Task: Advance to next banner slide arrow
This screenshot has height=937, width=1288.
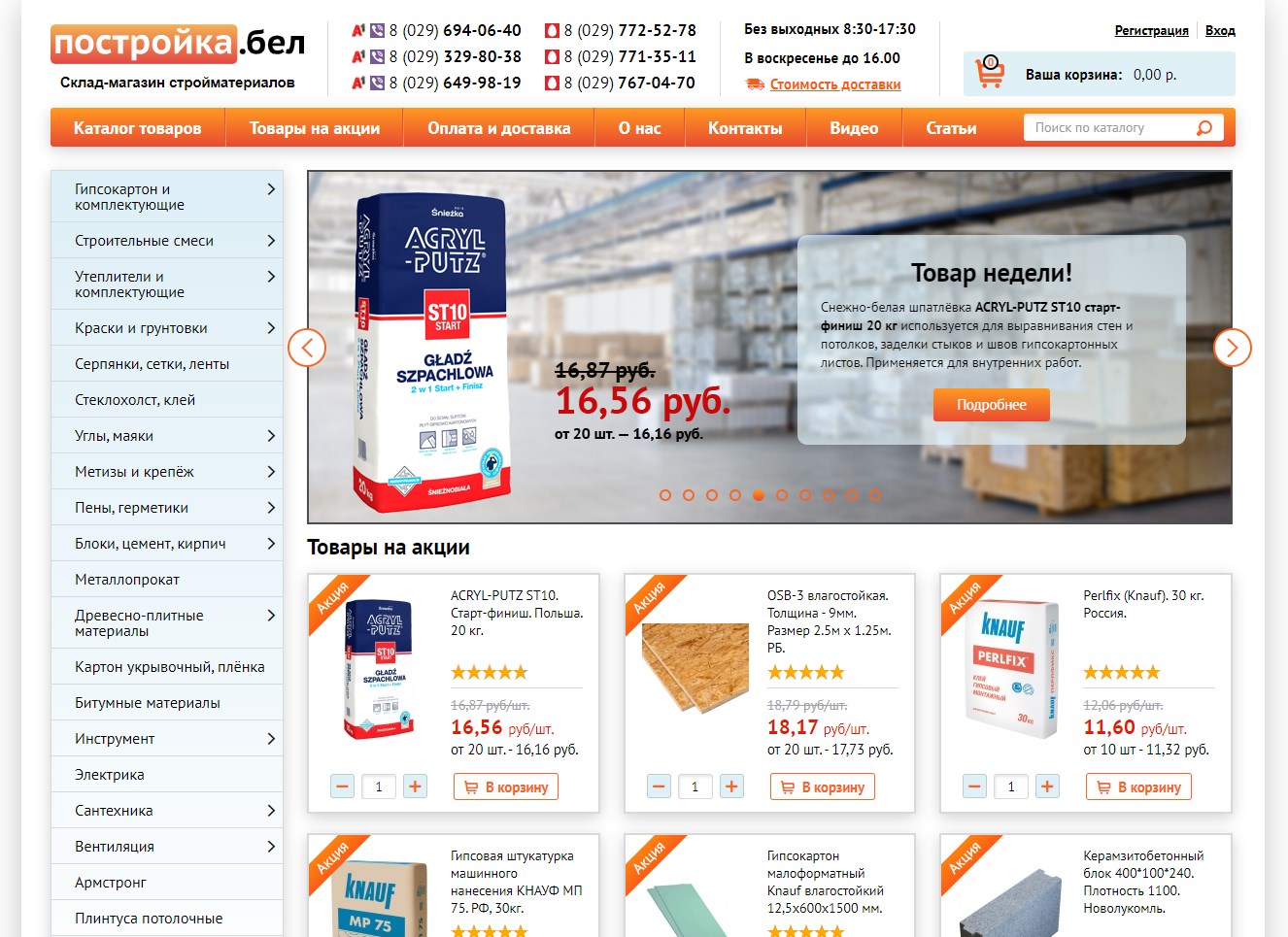Action: click(1233, 348)
